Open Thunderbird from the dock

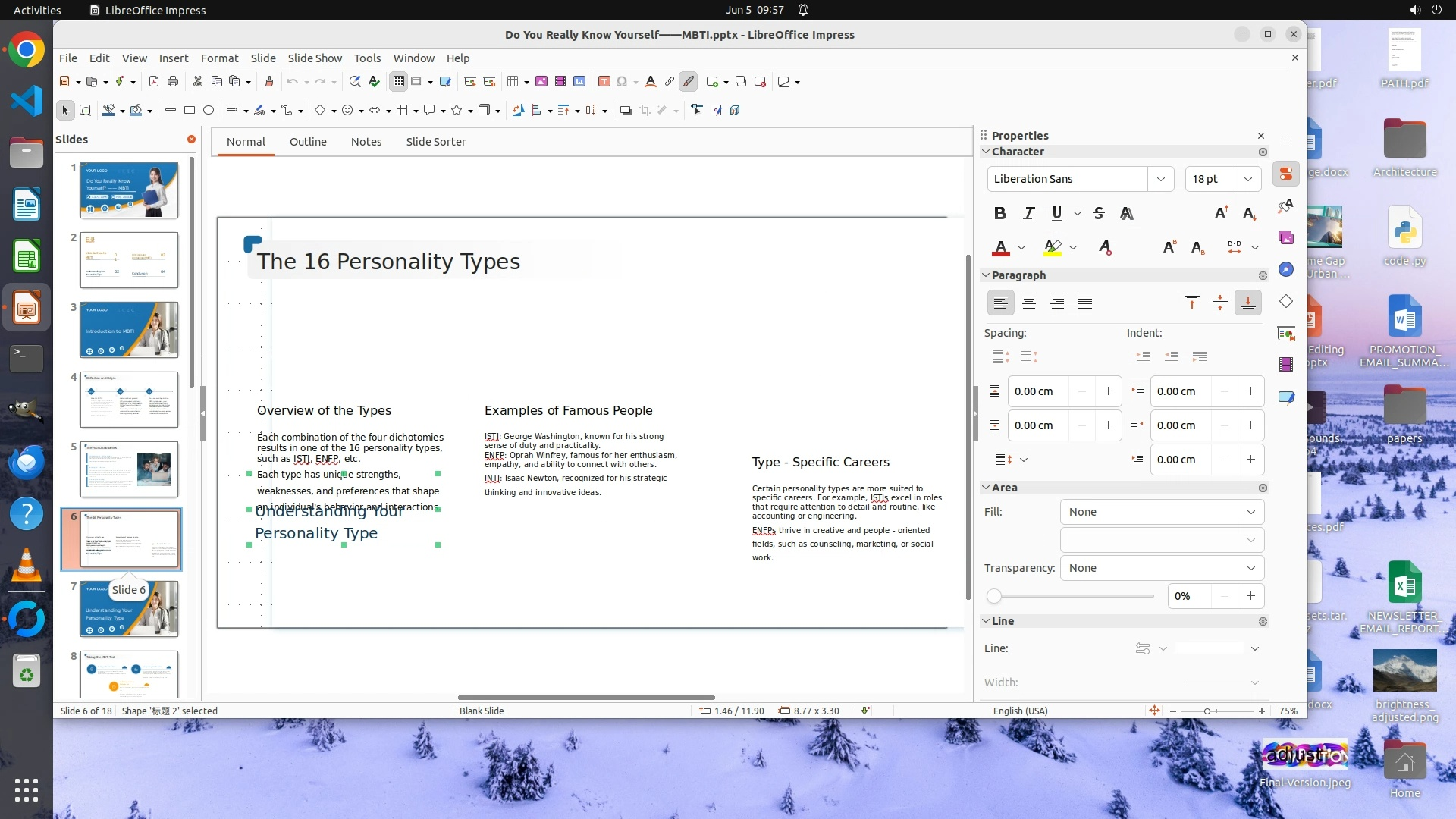coord(27,463)
